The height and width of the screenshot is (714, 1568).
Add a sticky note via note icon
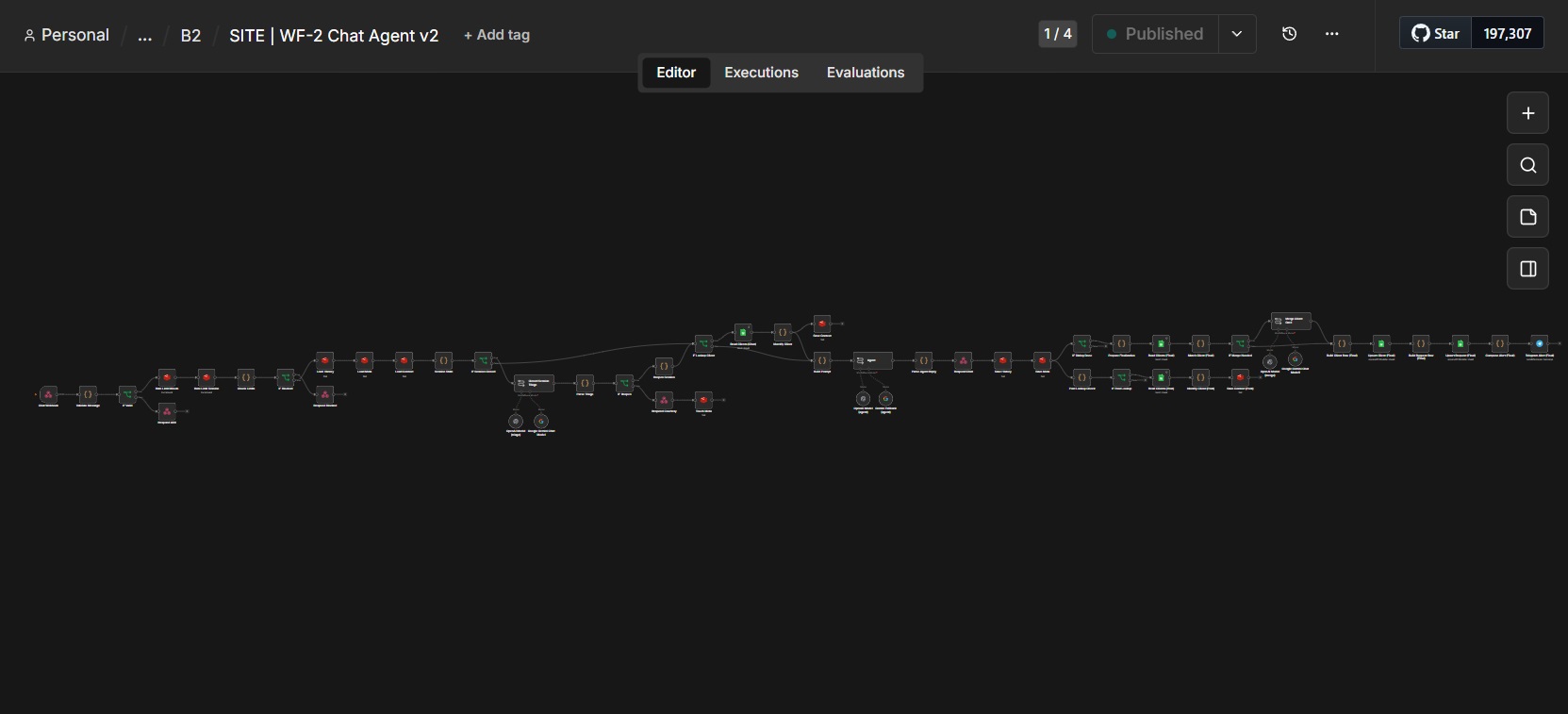[x=1527, y=217]
